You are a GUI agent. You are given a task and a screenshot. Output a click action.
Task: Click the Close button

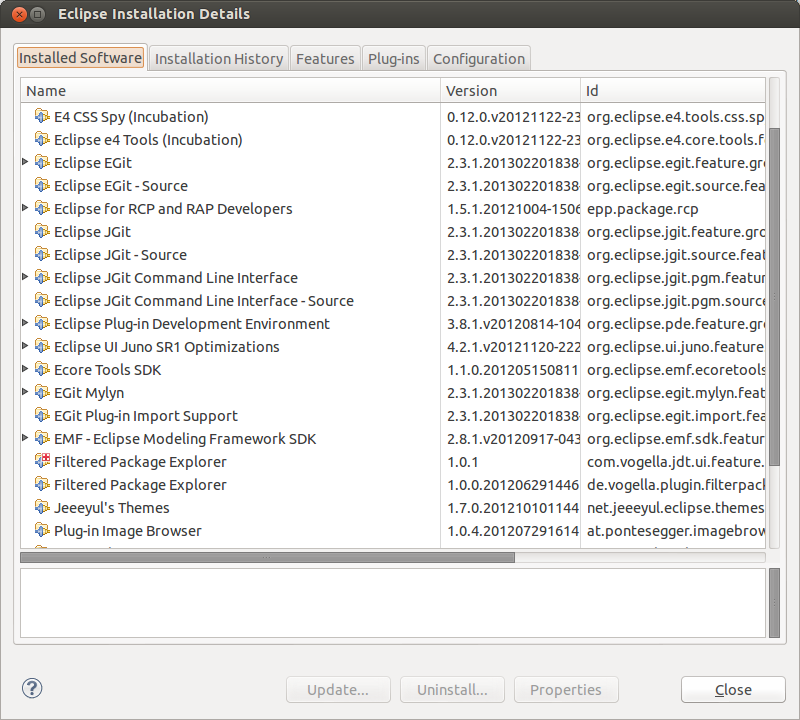tap(733, 689)
